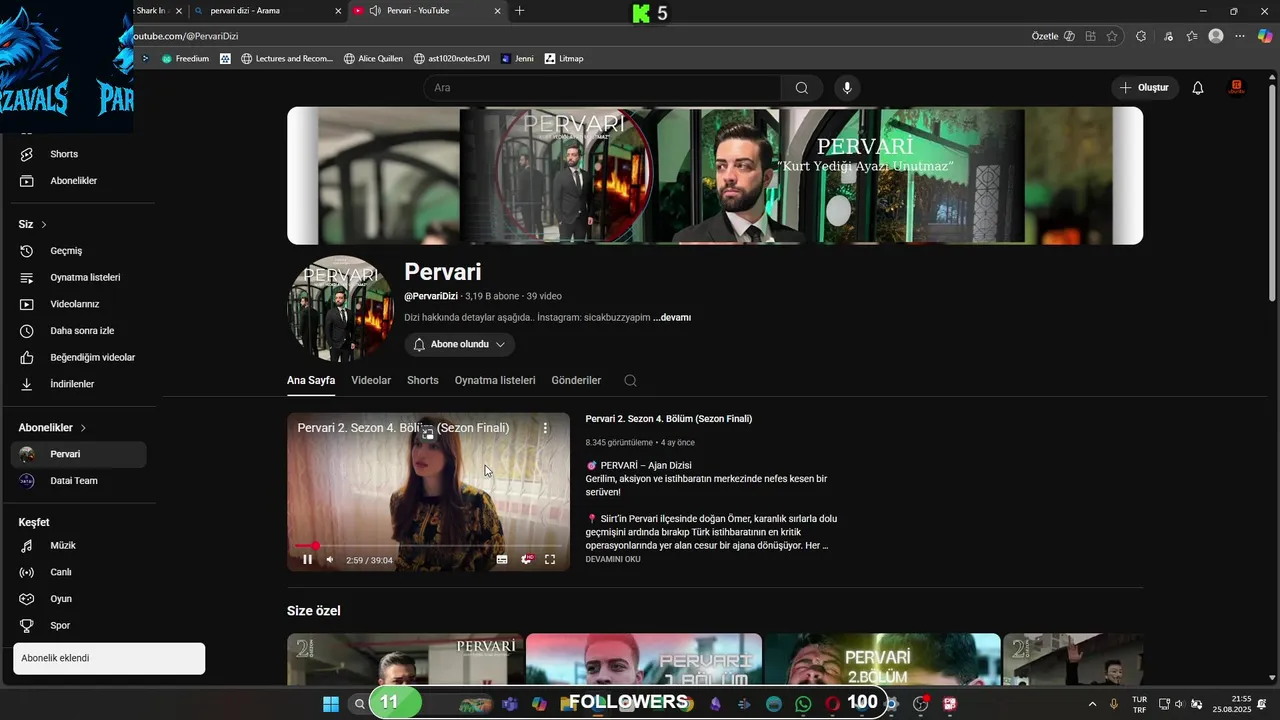
Task: Open the Litmap bookmark
Action: click(x=564, y=58)
